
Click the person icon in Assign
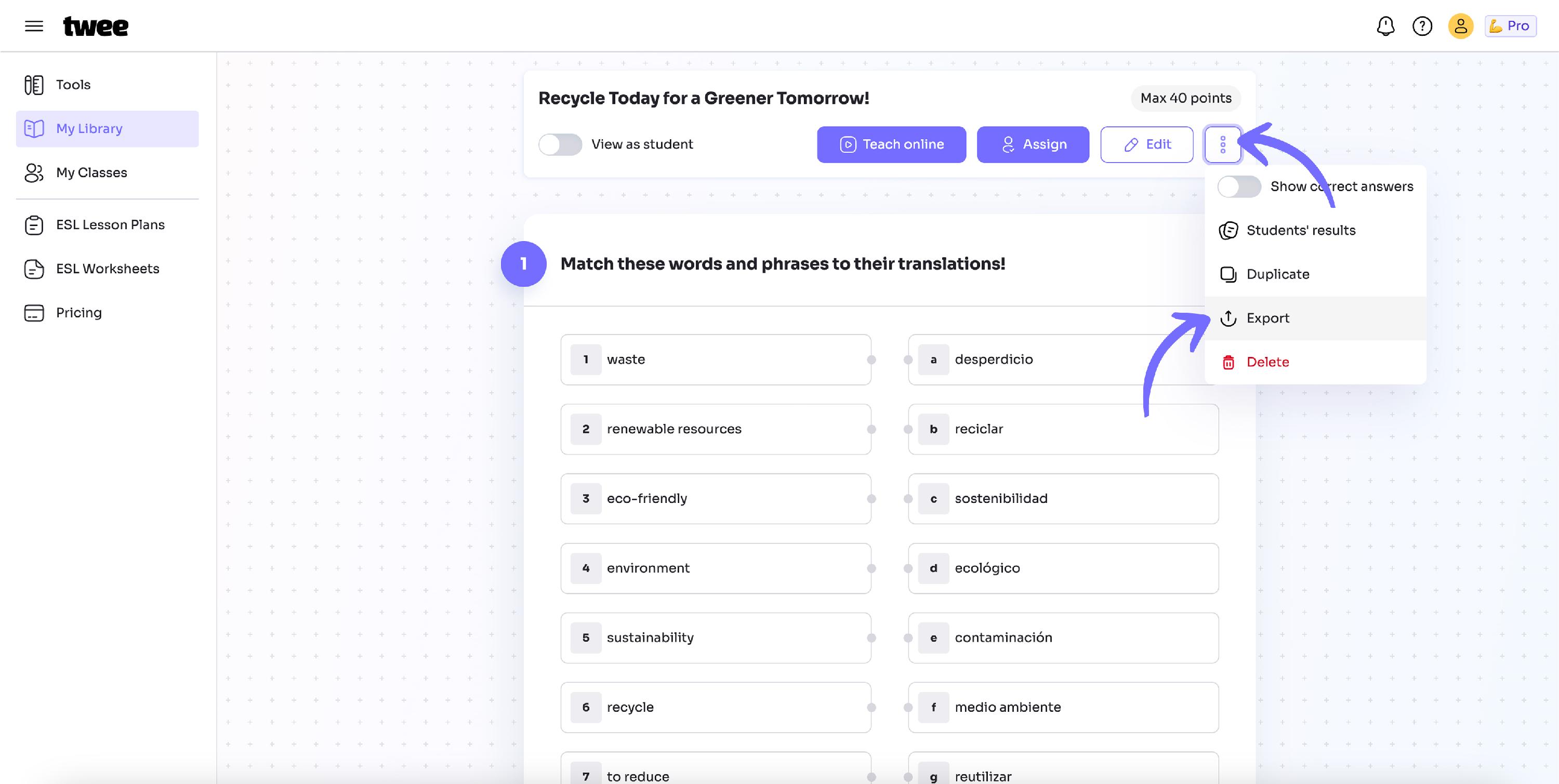pos(1008,144)
